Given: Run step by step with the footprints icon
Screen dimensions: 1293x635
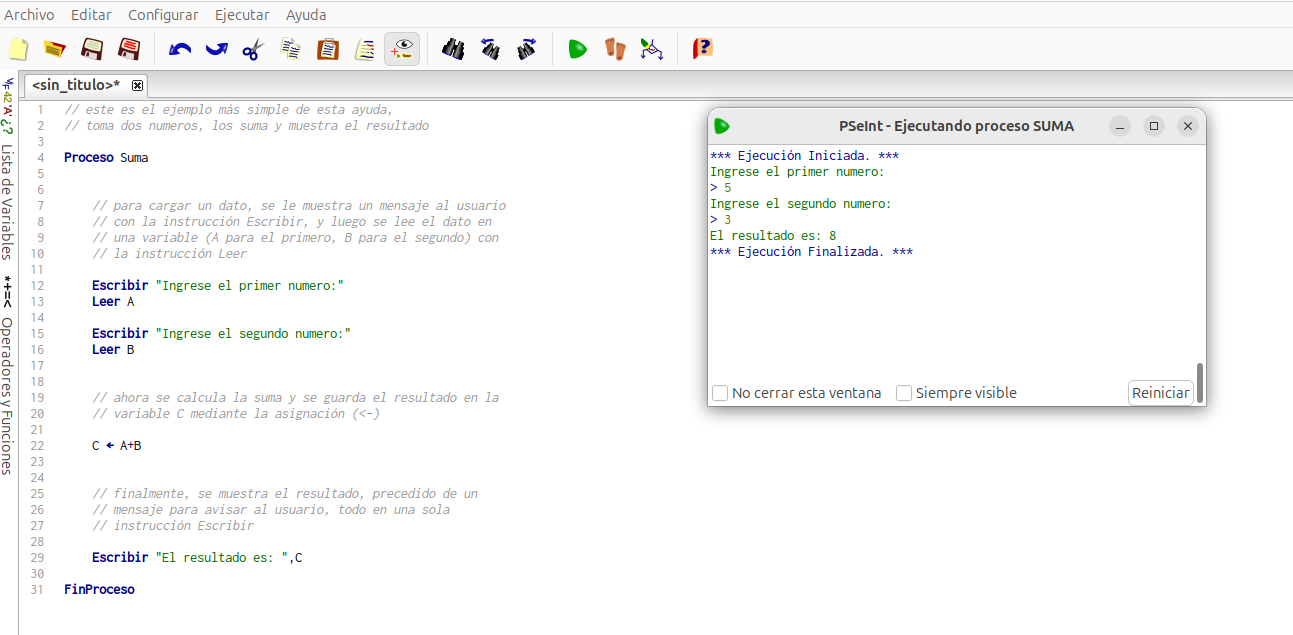Looking at the screenshot, I should click(614, 49).
